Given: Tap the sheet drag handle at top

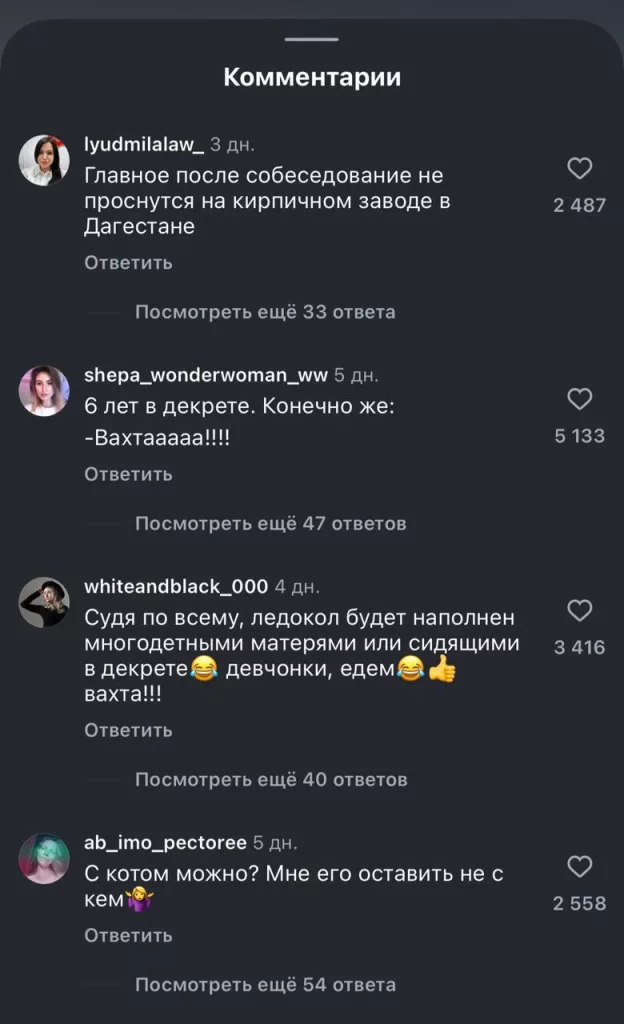Looking at the screenshot, I should point(312,41).
